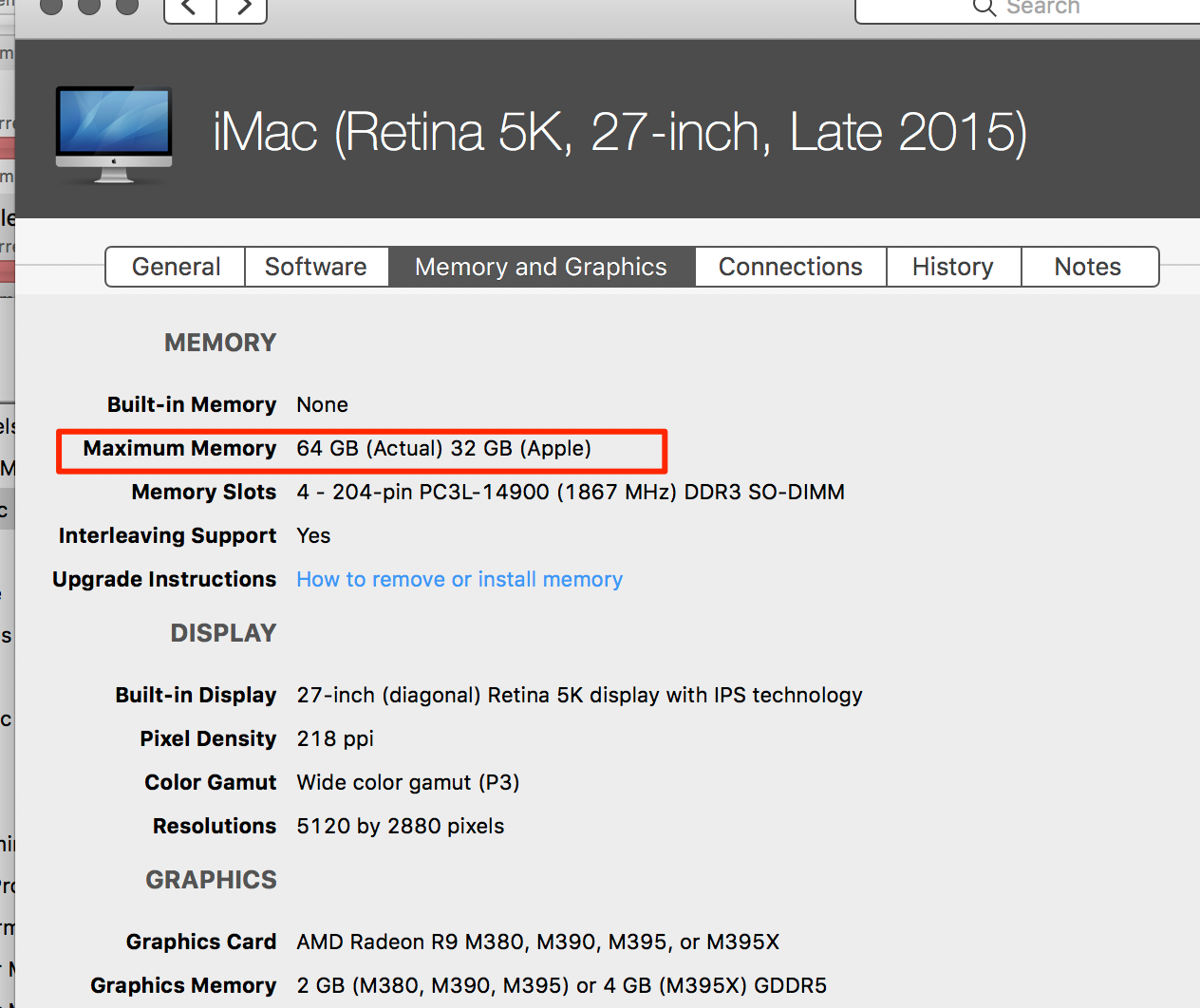This screenshot has width=1200, height=1008.
Task: Select 'AMD Radeon R9 M380, M390, M395, or M395X' text
Action: [x=537, y=942]
